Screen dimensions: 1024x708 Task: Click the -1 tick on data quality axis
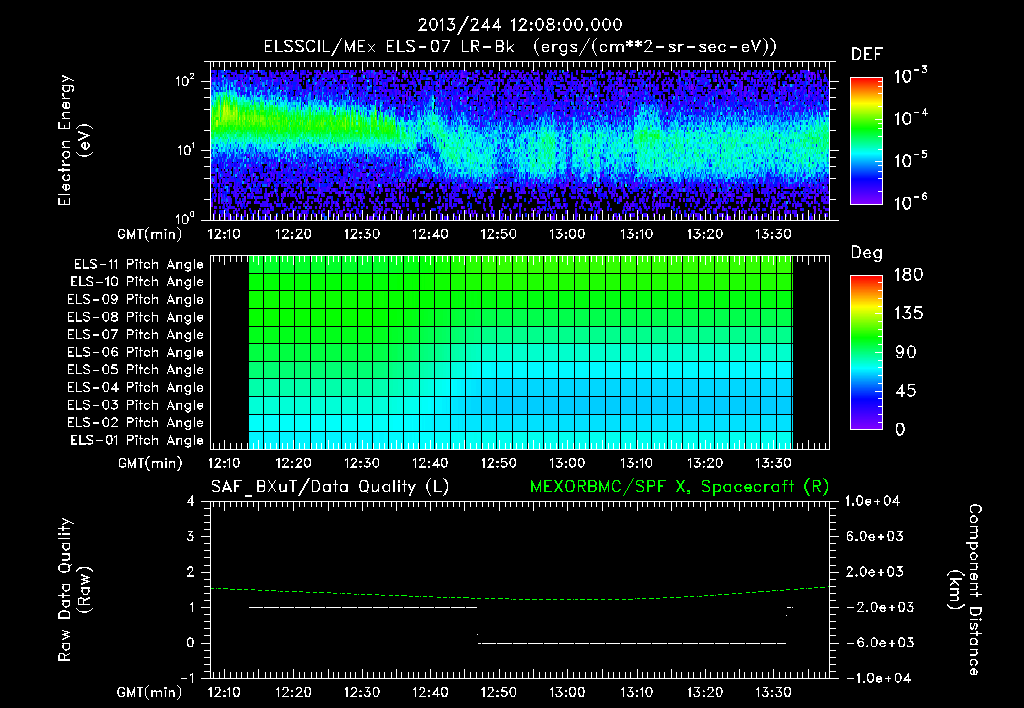pyautogui.click(x=187, y=678)
